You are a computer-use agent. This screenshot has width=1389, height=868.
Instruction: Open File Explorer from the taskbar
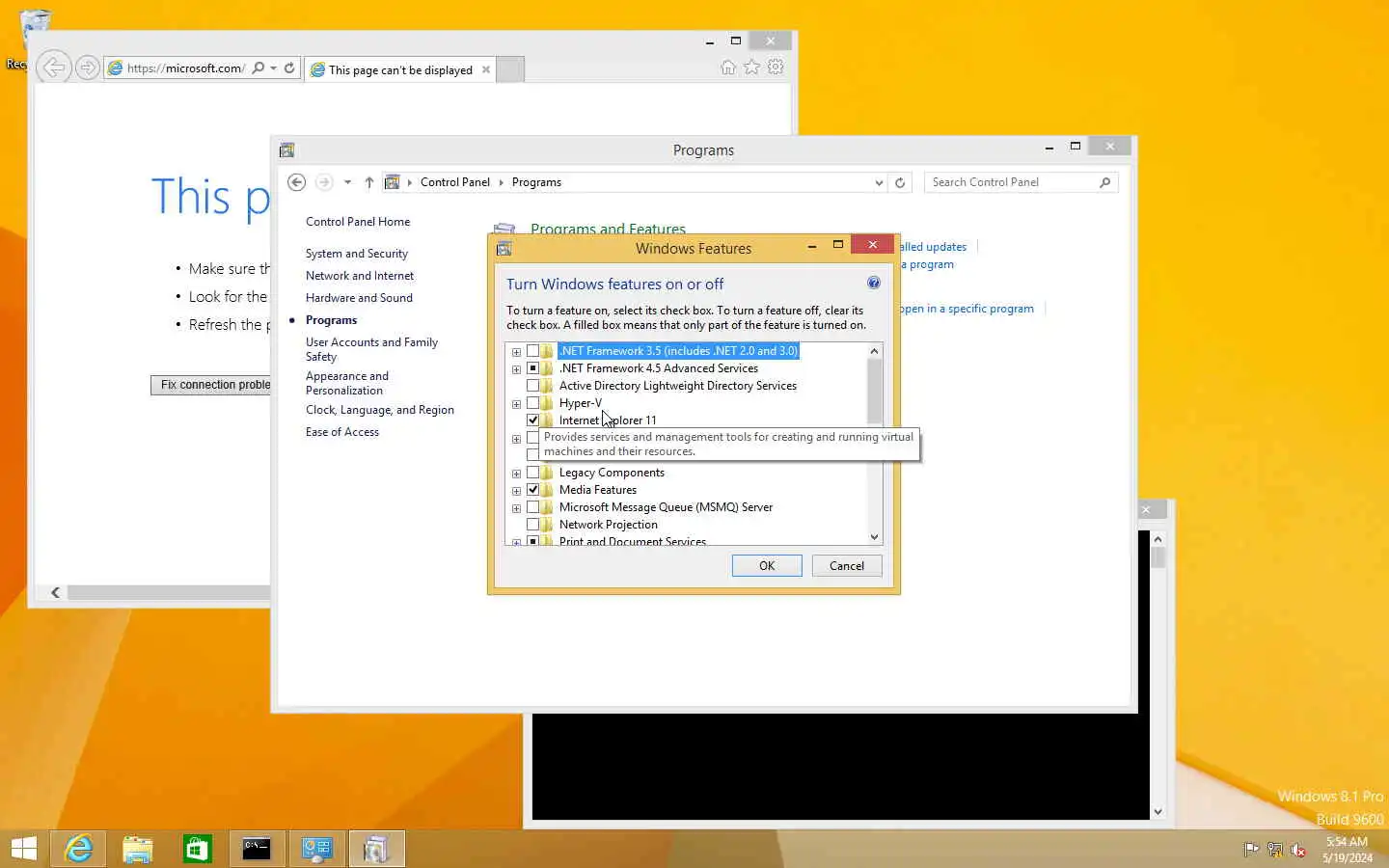point(138,849)
